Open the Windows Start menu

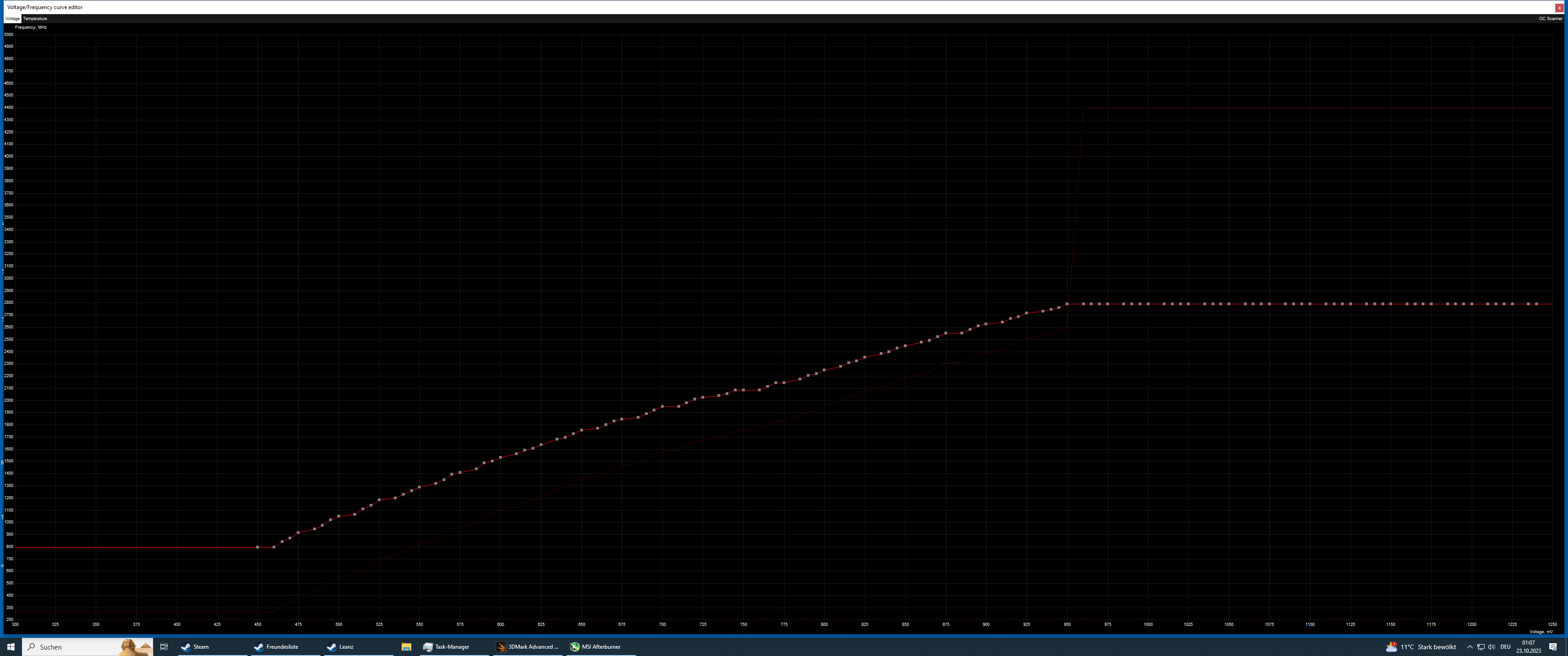click(x=10, y=647)
